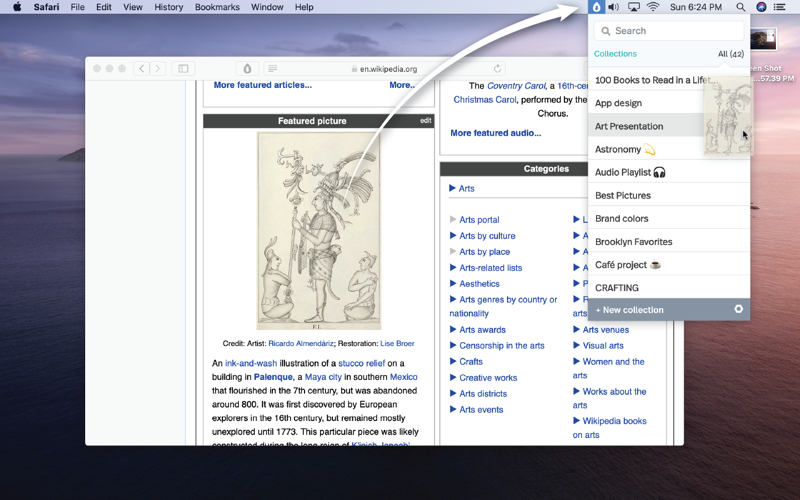
Task: Click the droplet extension icon in menu bar
Action: pos(597,7)
